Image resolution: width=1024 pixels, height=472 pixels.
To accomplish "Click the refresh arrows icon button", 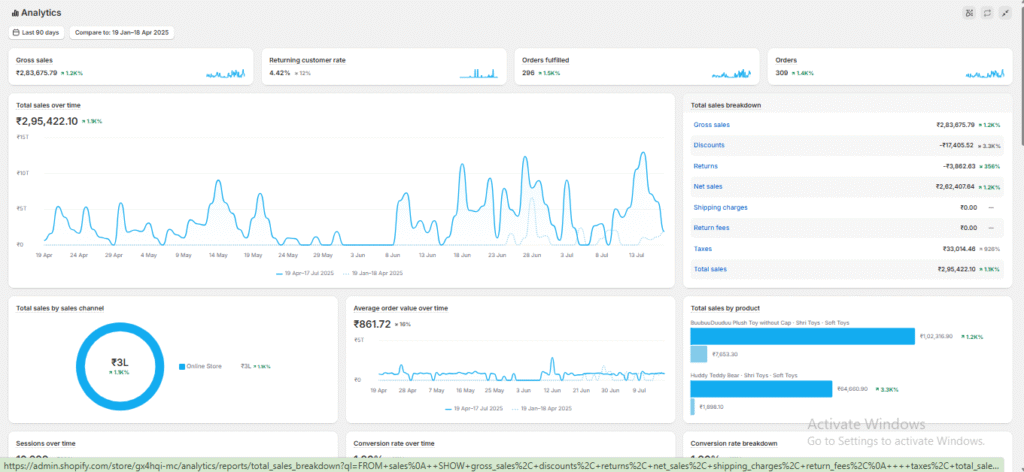I will 987,12.
